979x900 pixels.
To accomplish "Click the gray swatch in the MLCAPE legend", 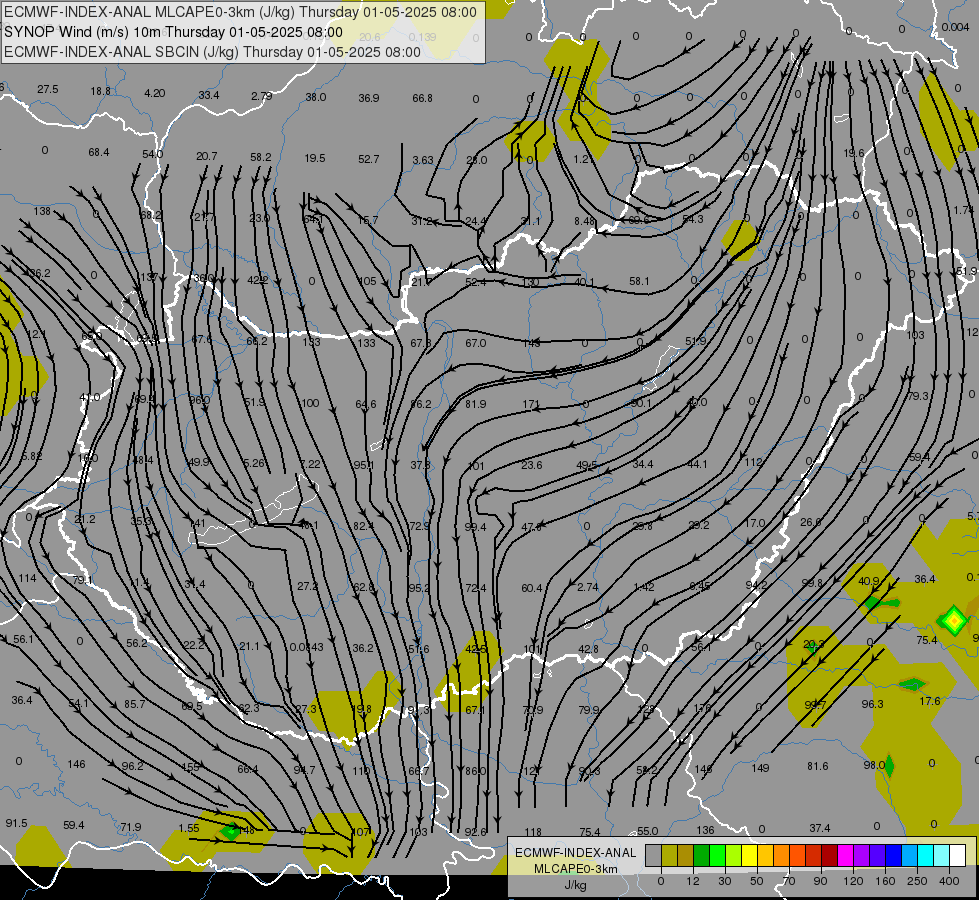I will click(x=653, y=856).
